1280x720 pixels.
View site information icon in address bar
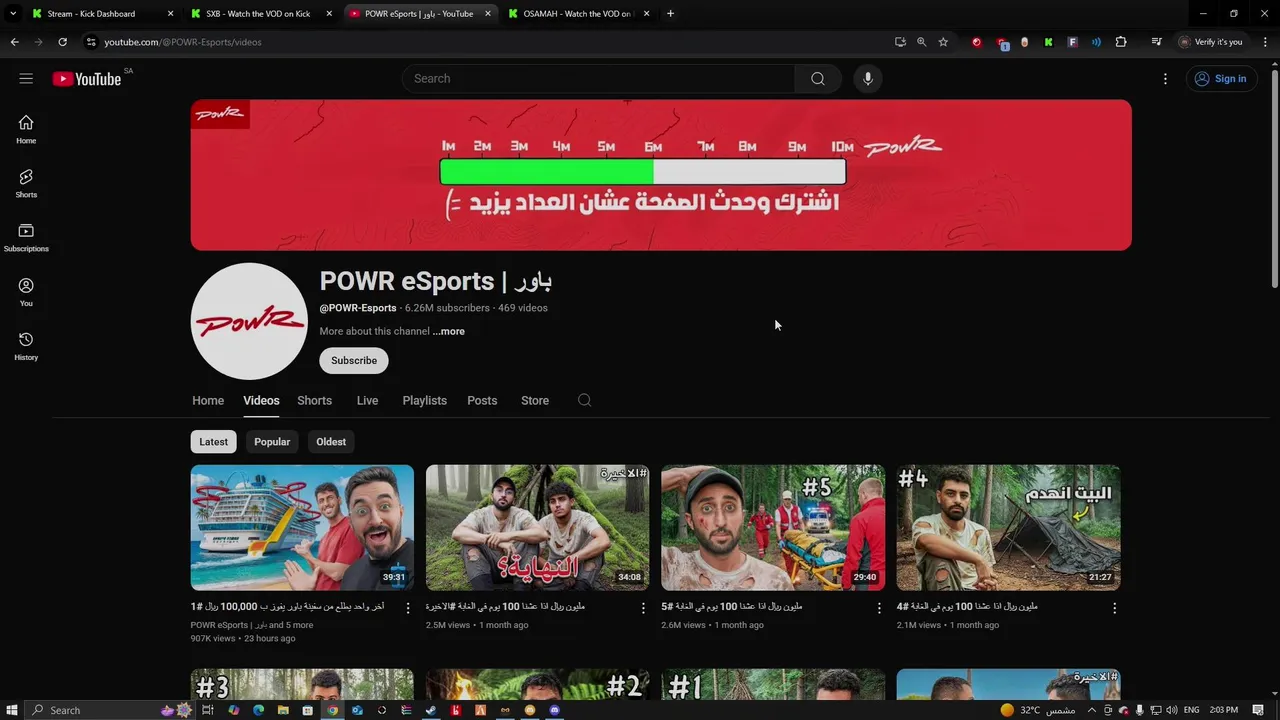click(x=91, y=42)
